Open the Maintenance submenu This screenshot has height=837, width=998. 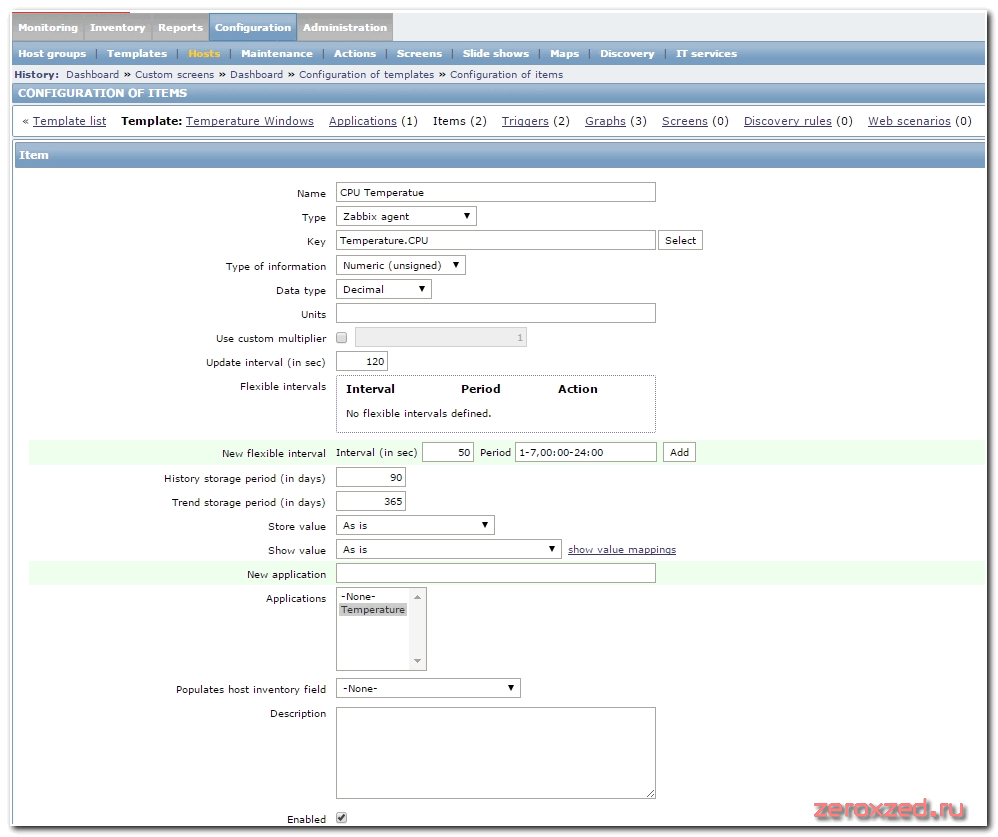[x=276, y=54]
